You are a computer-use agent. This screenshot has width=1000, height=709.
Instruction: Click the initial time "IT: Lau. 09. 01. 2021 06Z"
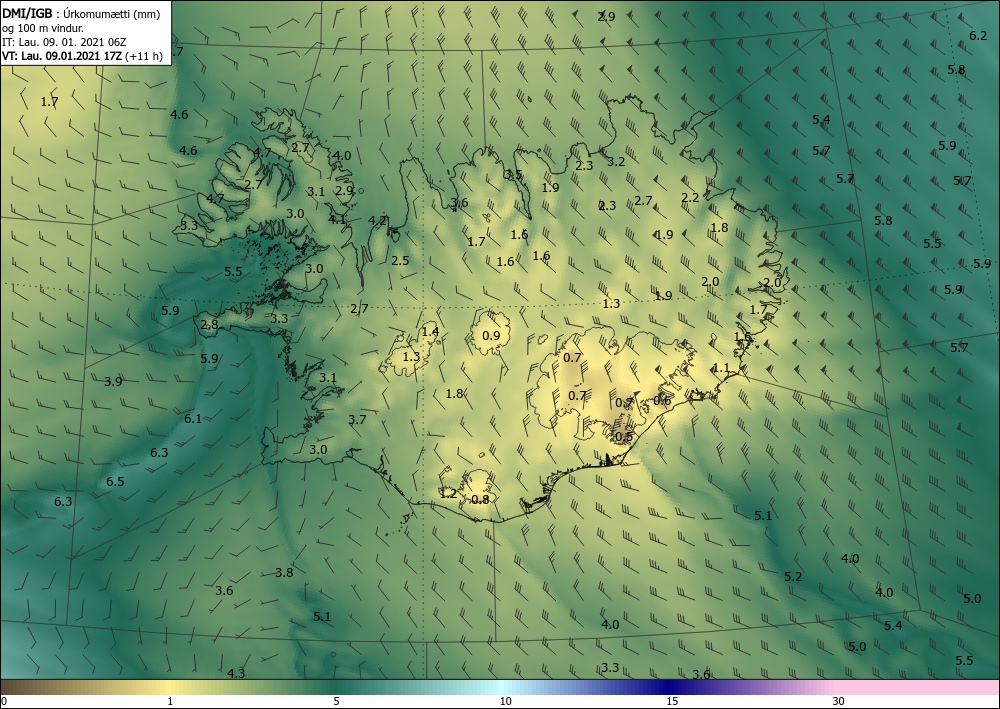64,42
